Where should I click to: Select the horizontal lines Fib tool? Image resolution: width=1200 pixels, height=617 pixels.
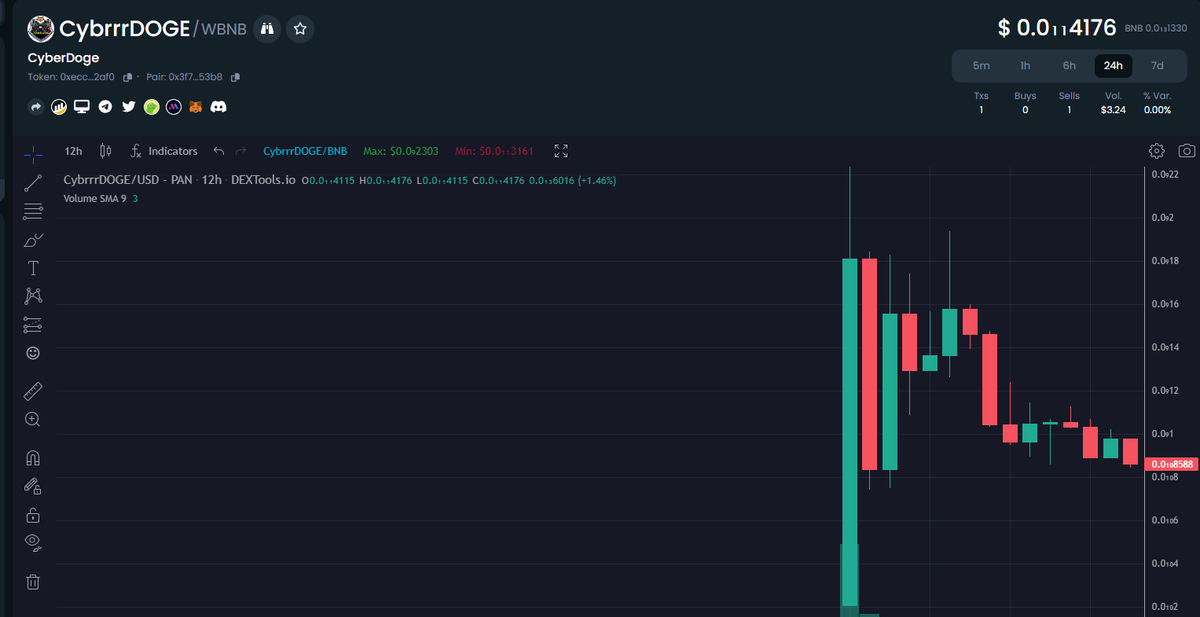33,211
